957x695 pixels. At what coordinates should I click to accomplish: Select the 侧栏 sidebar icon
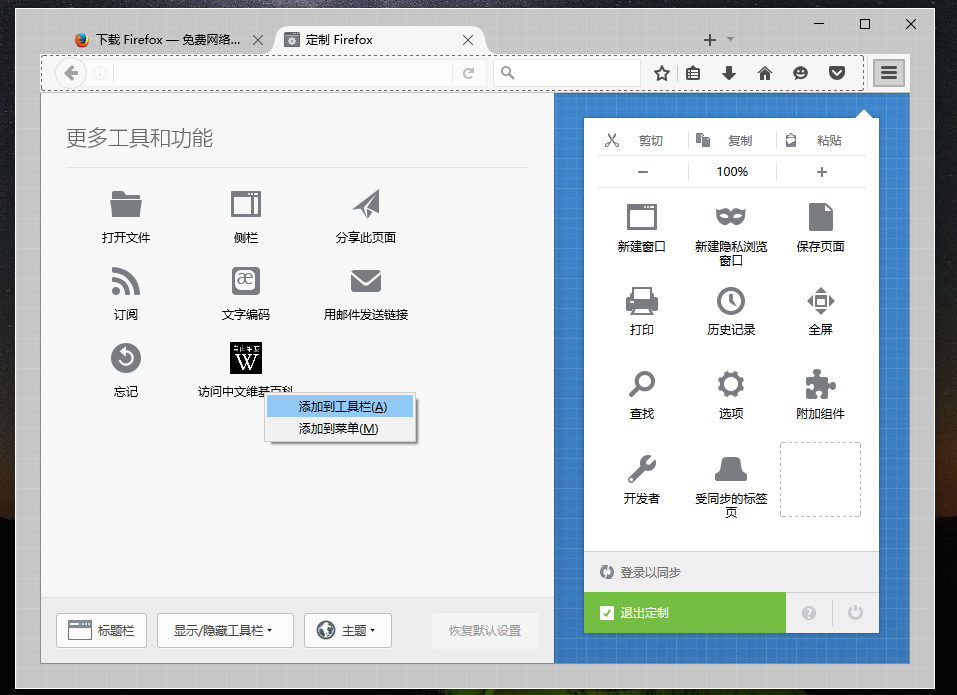245,204
